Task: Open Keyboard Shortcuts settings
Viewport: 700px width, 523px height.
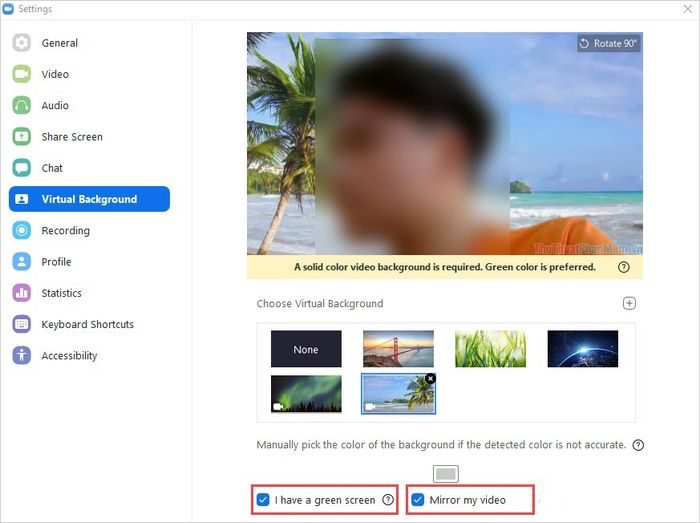Action: 88,324
